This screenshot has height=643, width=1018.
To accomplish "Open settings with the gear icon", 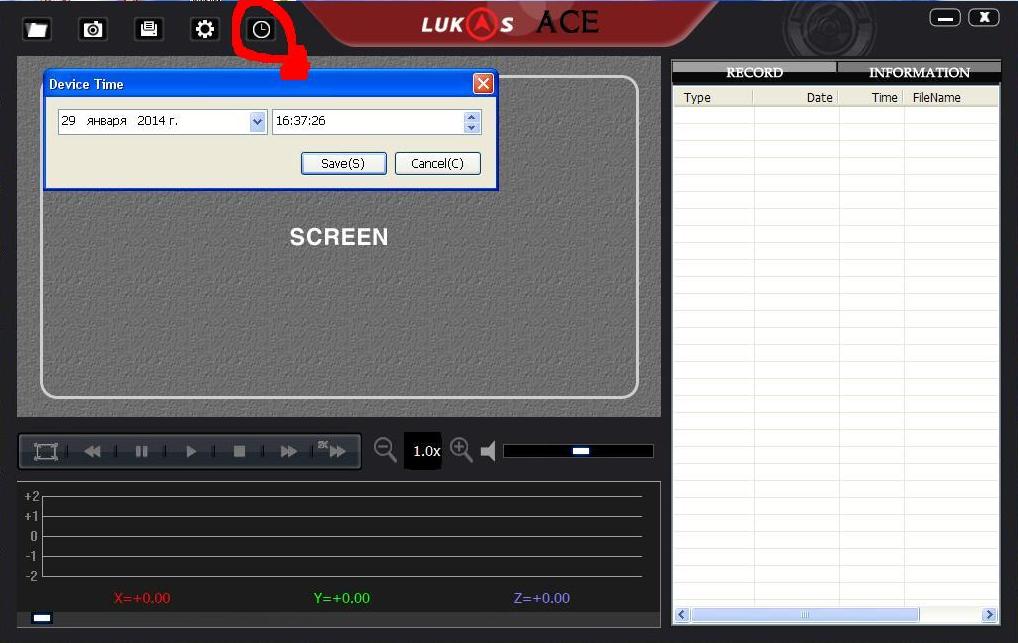I will [x=205, y=29].
